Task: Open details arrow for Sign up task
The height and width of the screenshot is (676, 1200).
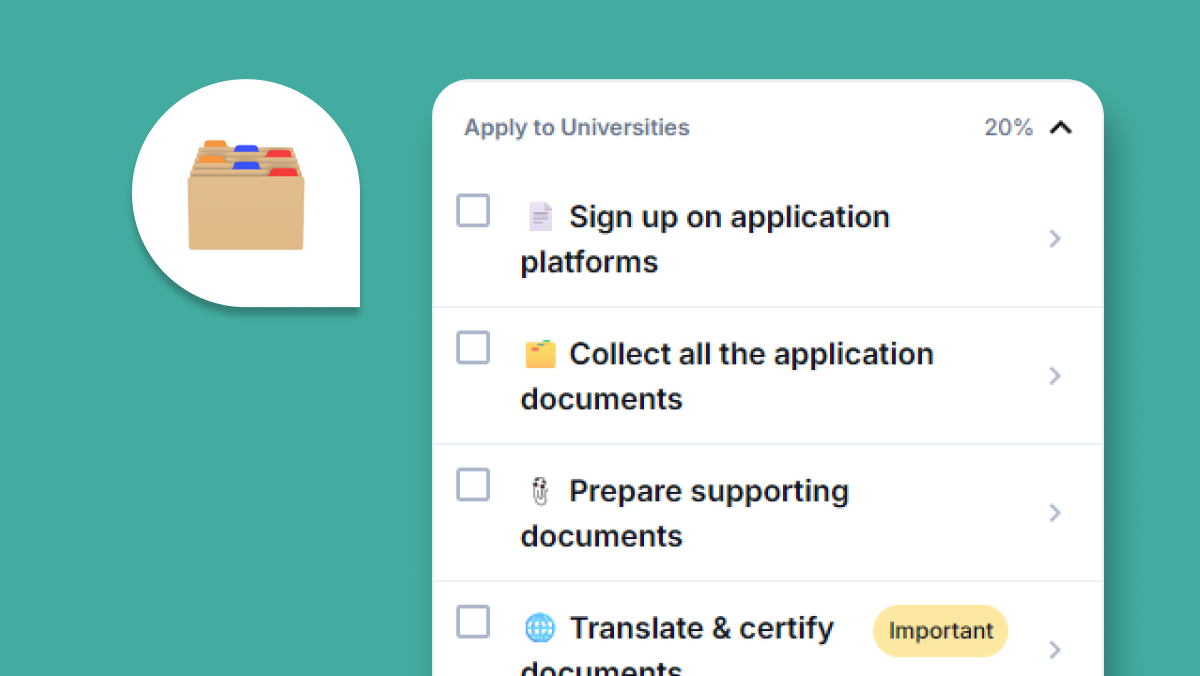Action: pos(1054,238)
